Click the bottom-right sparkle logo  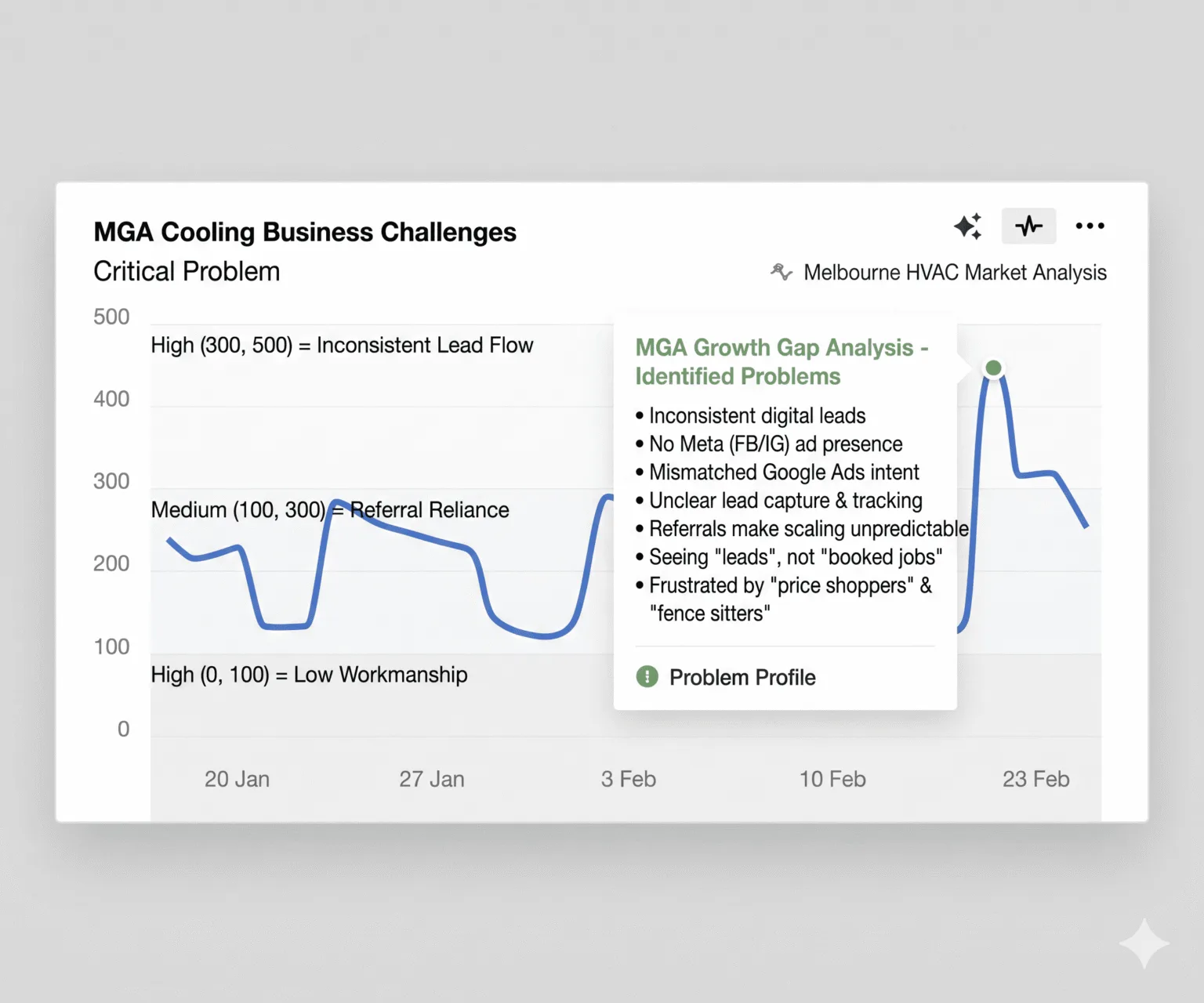[x=1145, y=943]
